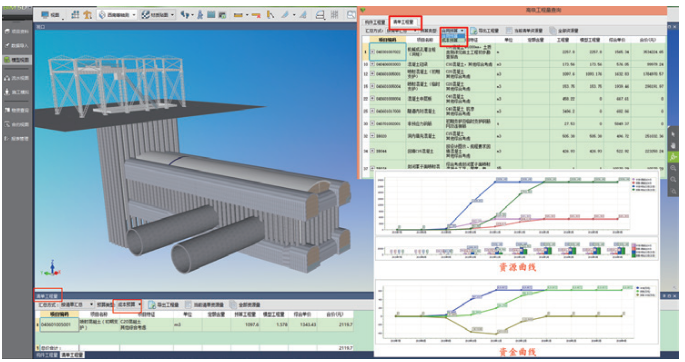685x362 pixels.
Task: Switch to 清单工程量 tab at bottom panel
Action: [72, 355]
